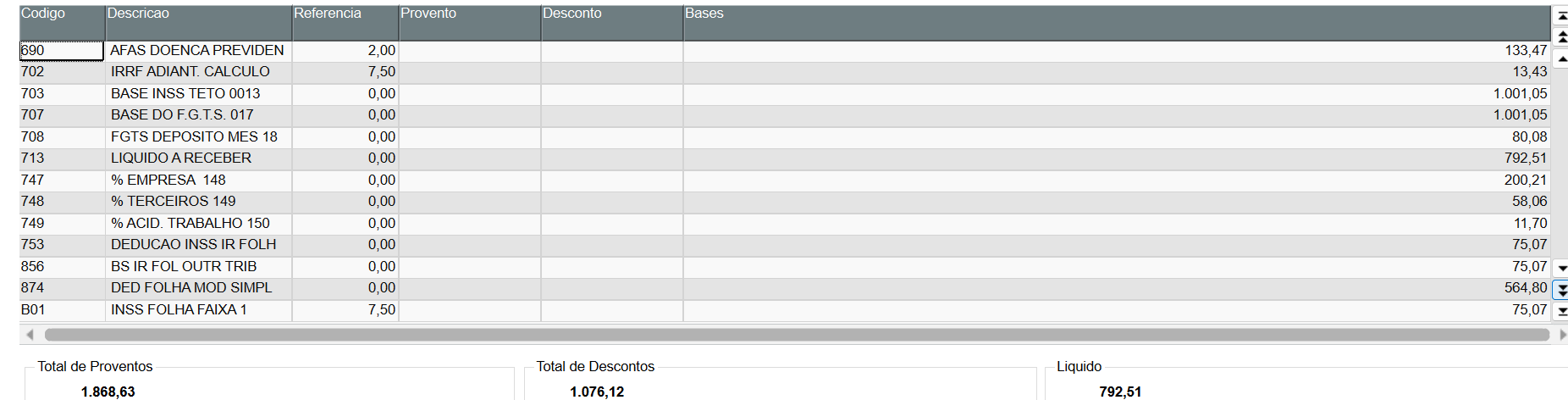The image size is (1568, 400).
Task: Click the horizontal scrollbar left arrow
Action: tap(30, 335)
